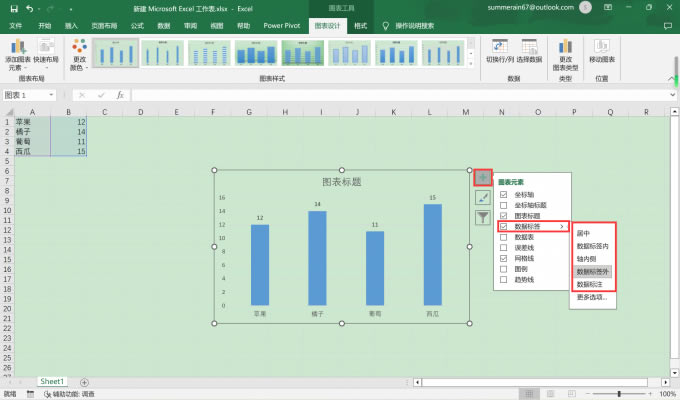Click the insert function fx icon
The height and width of the screenshot is (400, 680).
point(120,95)
